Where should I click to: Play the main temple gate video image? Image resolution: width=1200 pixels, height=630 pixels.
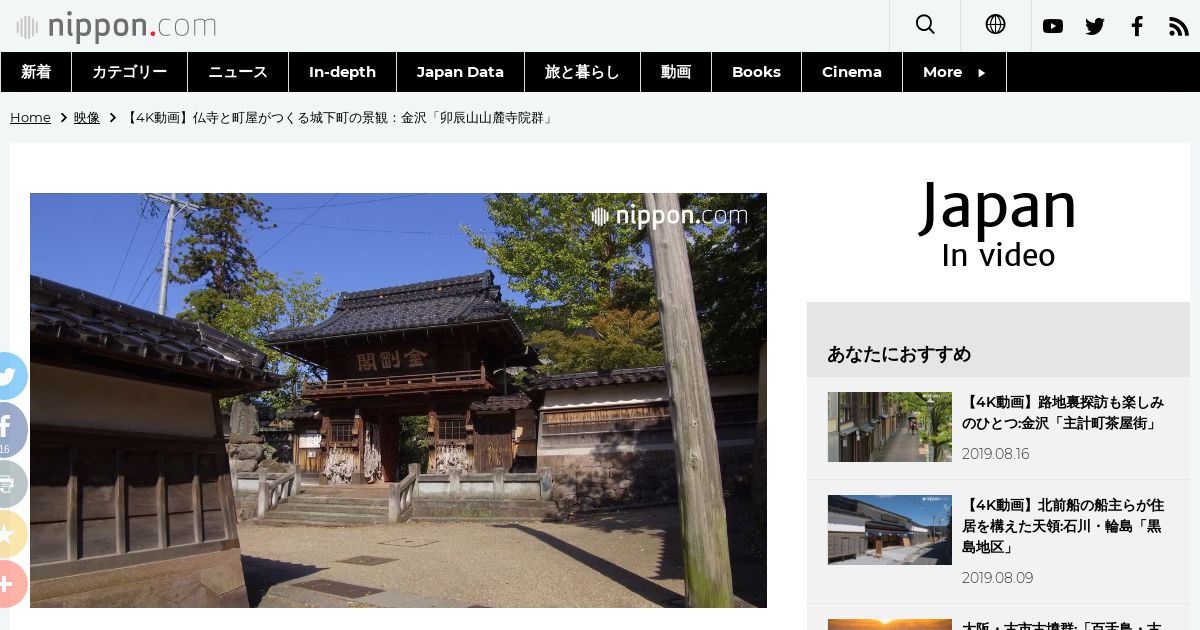[x=398, y=400]
